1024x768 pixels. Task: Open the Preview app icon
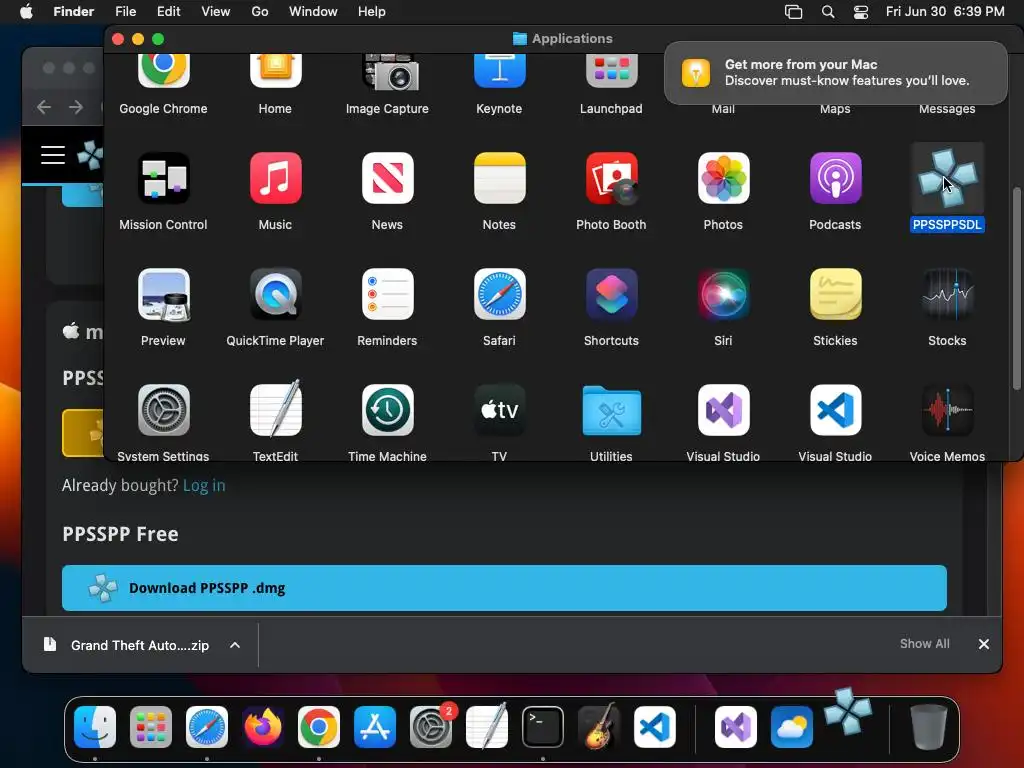click(163, 295)
